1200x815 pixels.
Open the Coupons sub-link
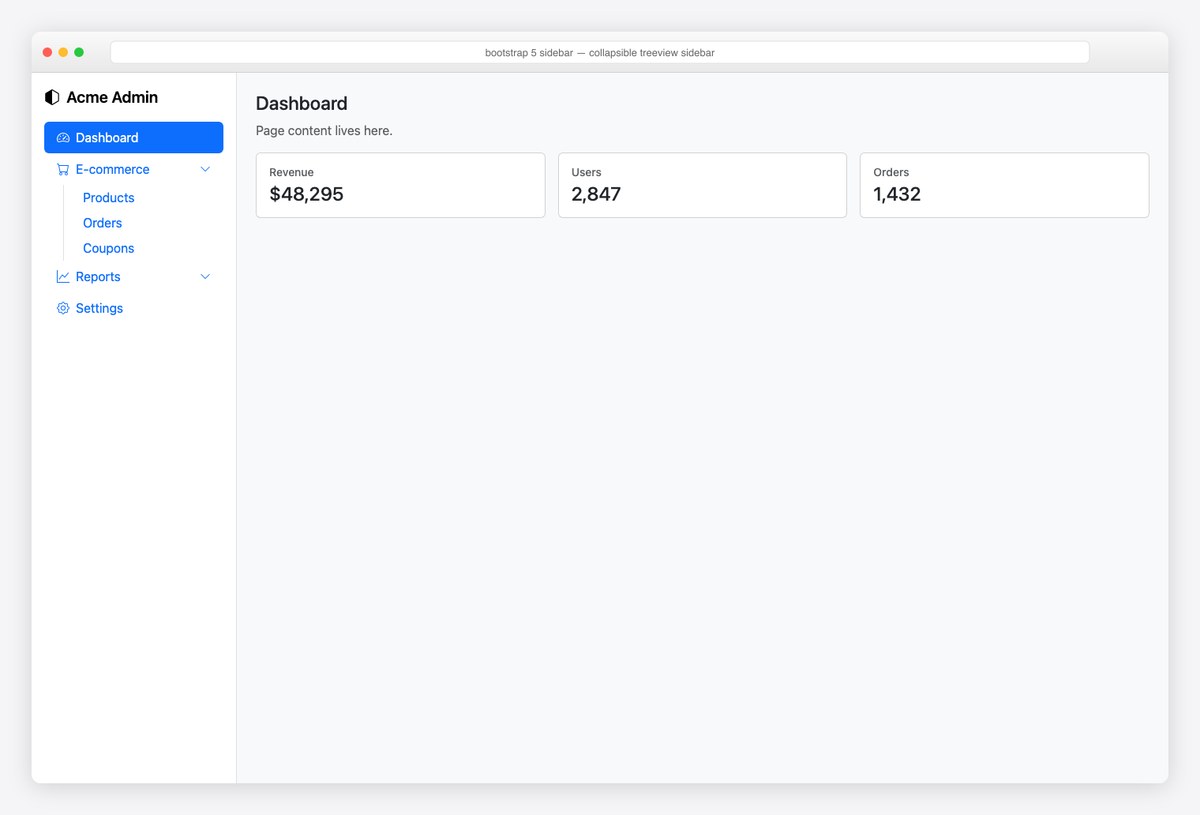108,248
